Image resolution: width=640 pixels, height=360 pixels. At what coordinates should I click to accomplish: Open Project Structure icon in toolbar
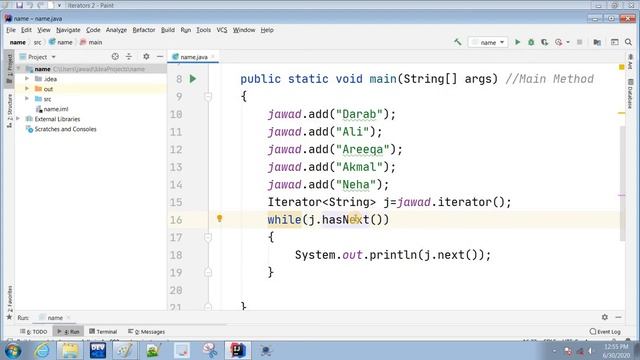click(x=597, y=42)
